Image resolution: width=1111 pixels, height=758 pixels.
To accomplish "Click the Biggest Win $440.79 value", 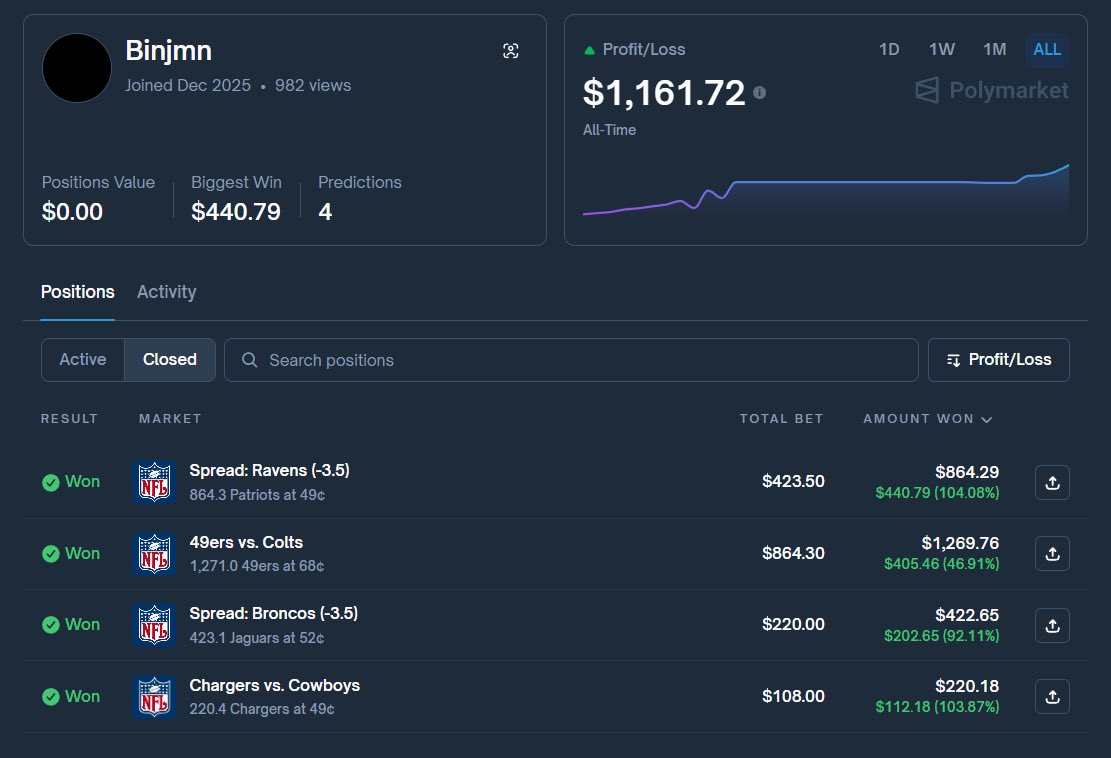I will [x=236, y=212].
